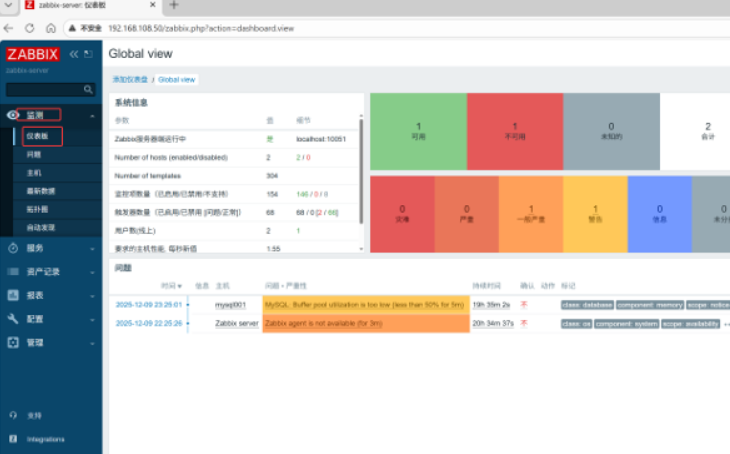
Task: Click the magnifier icon in the sidebar search
Action: (x=88, y=89)
